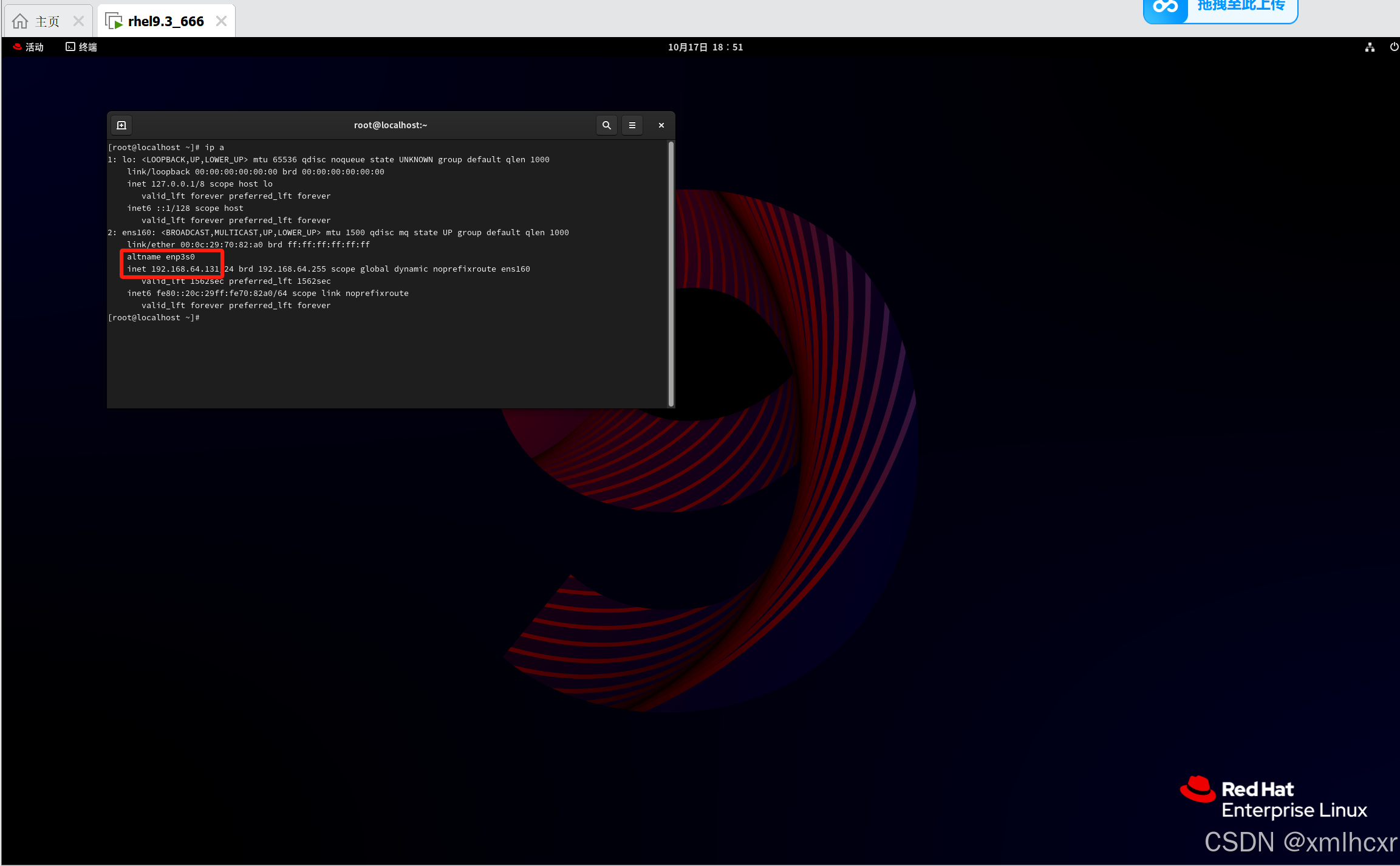Close the rhel9.3_666 tab
The height and width of the screenshot is (866, 1400).
221,22
